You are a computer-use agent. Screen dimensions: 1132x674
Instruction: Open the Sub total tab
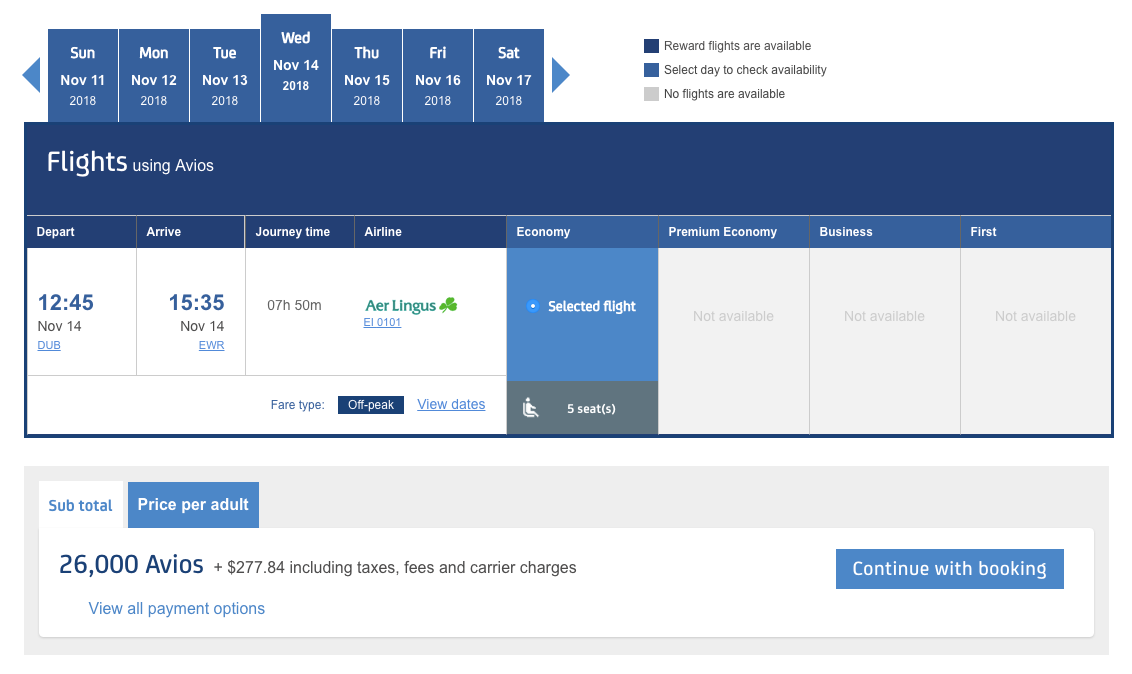click(80, 505)
